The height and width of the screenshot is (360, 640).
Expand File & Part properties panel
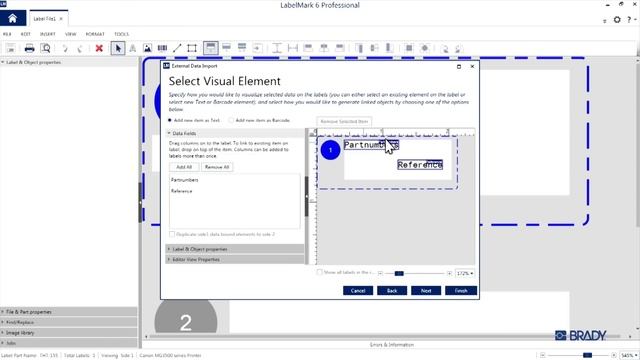coord(69,312)
